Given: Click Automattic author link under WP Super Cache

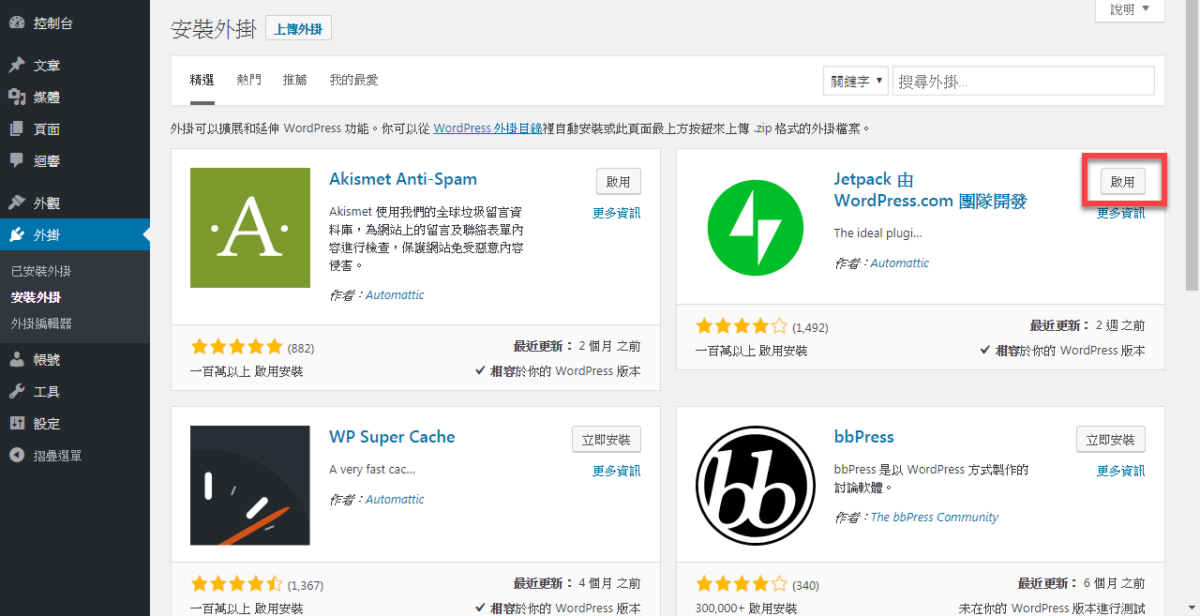Looking at the screenshot, I should (x=395, y=499).
